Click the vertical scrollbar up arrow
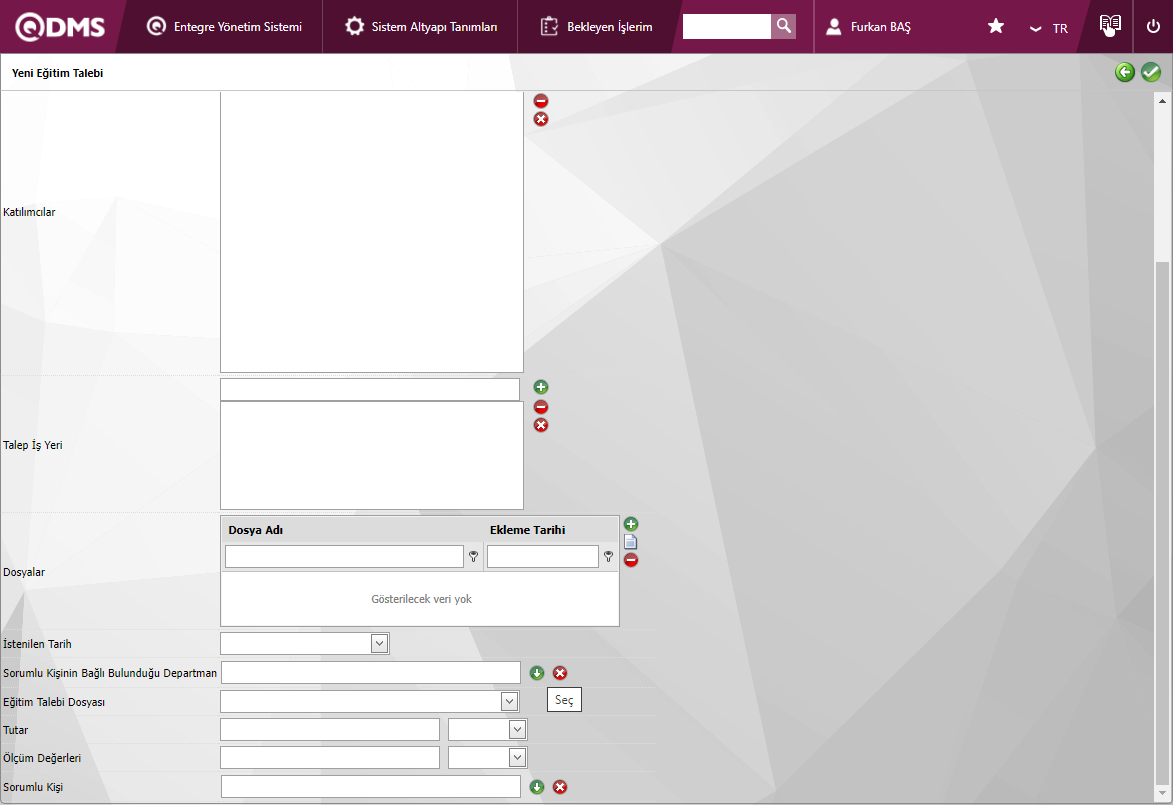Image resolution: width=1173 pixels, height=805 pixels. [1162, 101]
